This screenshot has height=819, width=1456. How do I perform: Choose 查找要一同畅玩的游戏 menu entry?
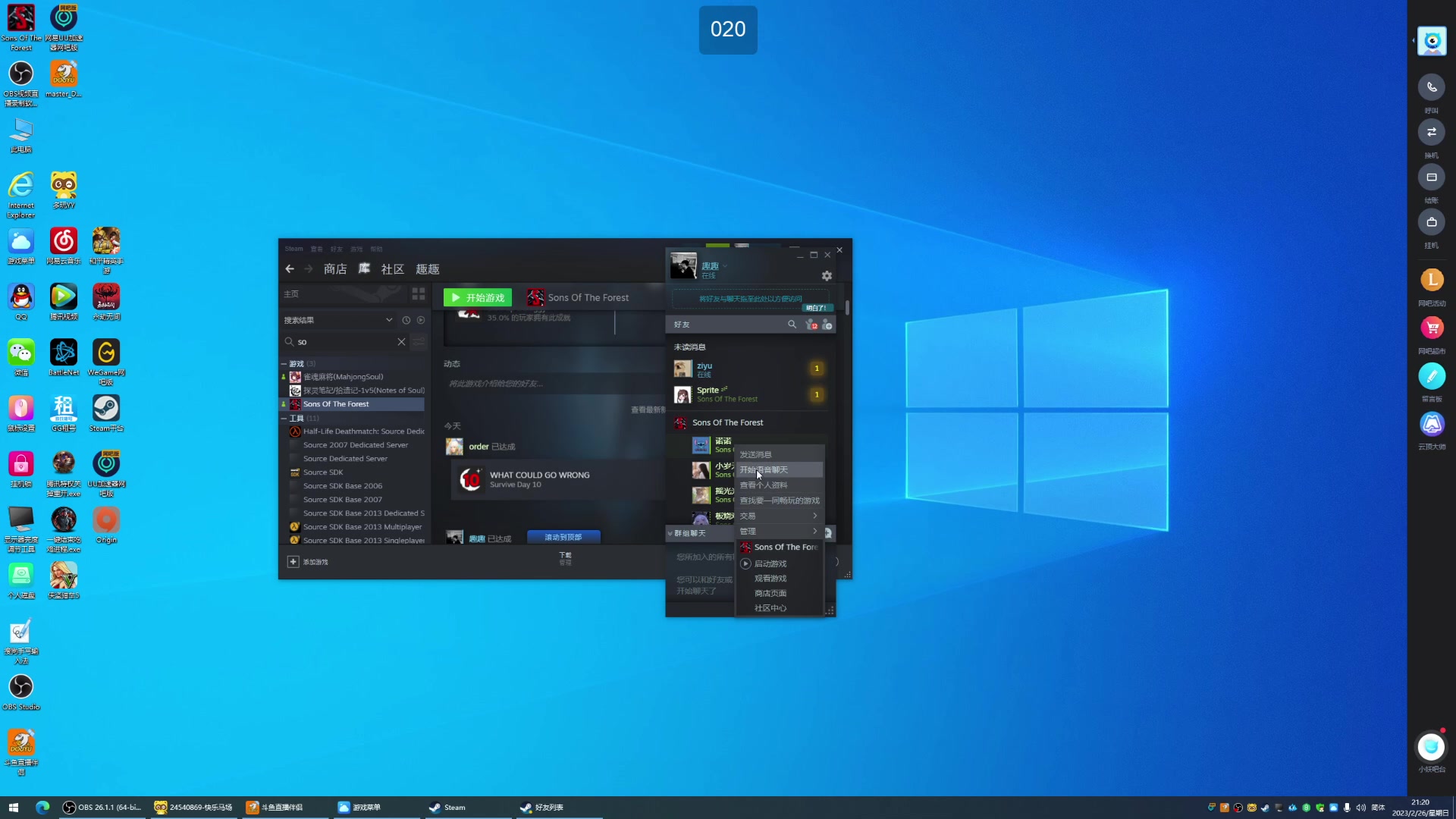pos(780,500)
